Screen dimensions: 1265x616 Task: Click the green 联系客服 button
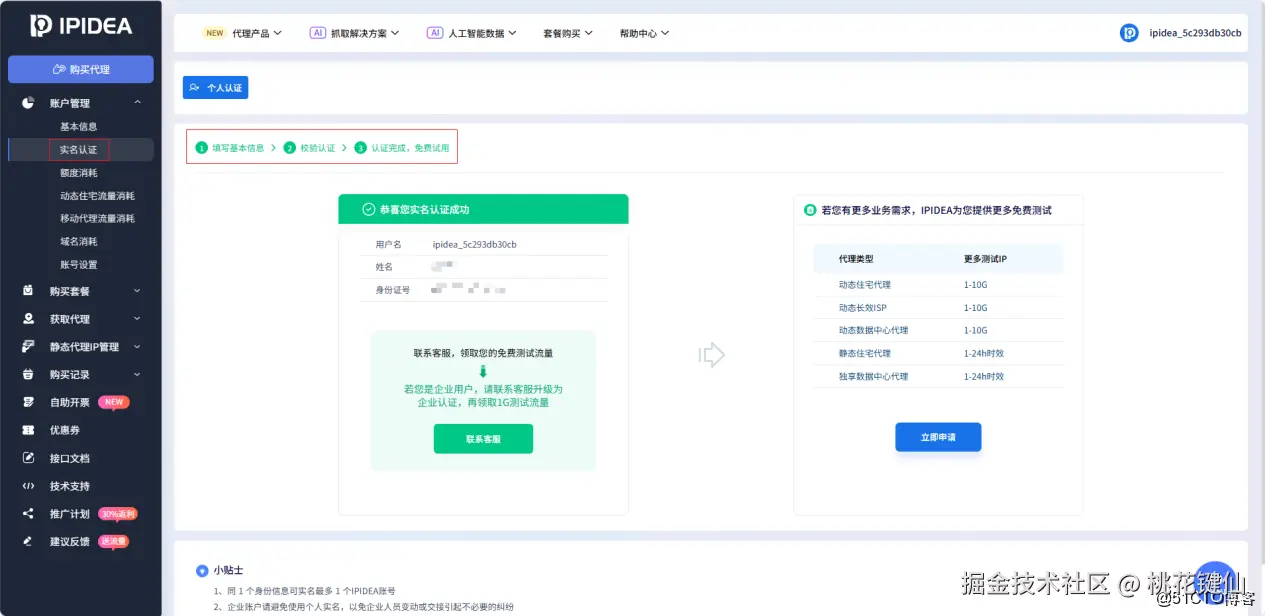coord(483,439)
